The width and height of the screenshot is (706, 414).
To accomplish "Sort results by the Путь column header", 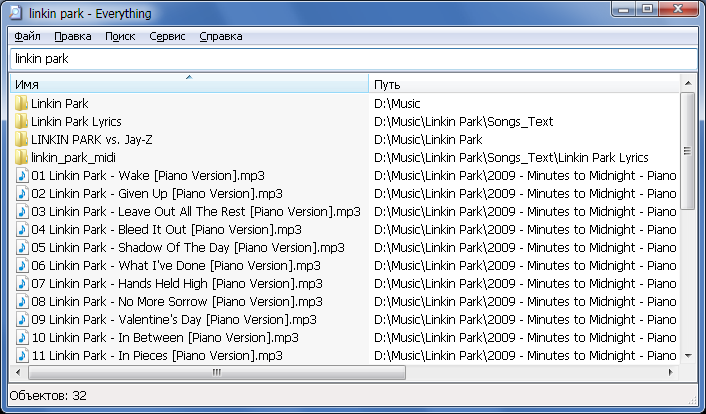I will tap(524, 84).
